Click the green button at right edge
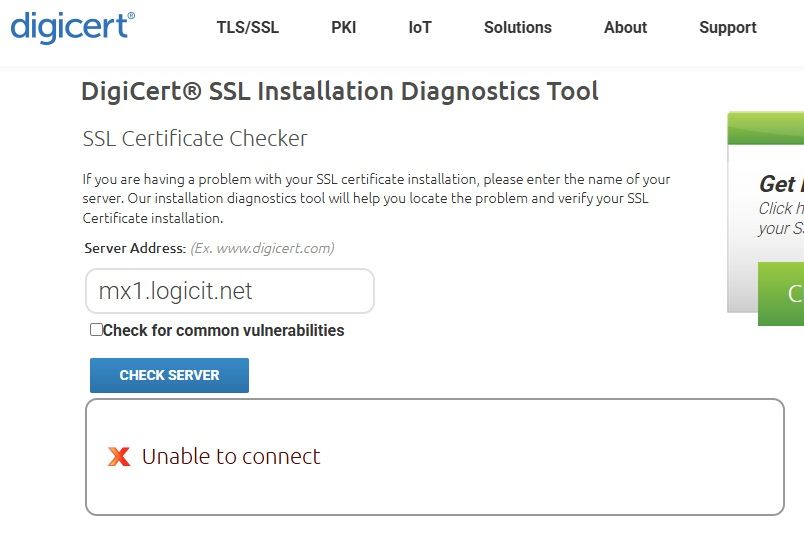The image size is (804, 542). pyautogui.click(x=782, y=293)
